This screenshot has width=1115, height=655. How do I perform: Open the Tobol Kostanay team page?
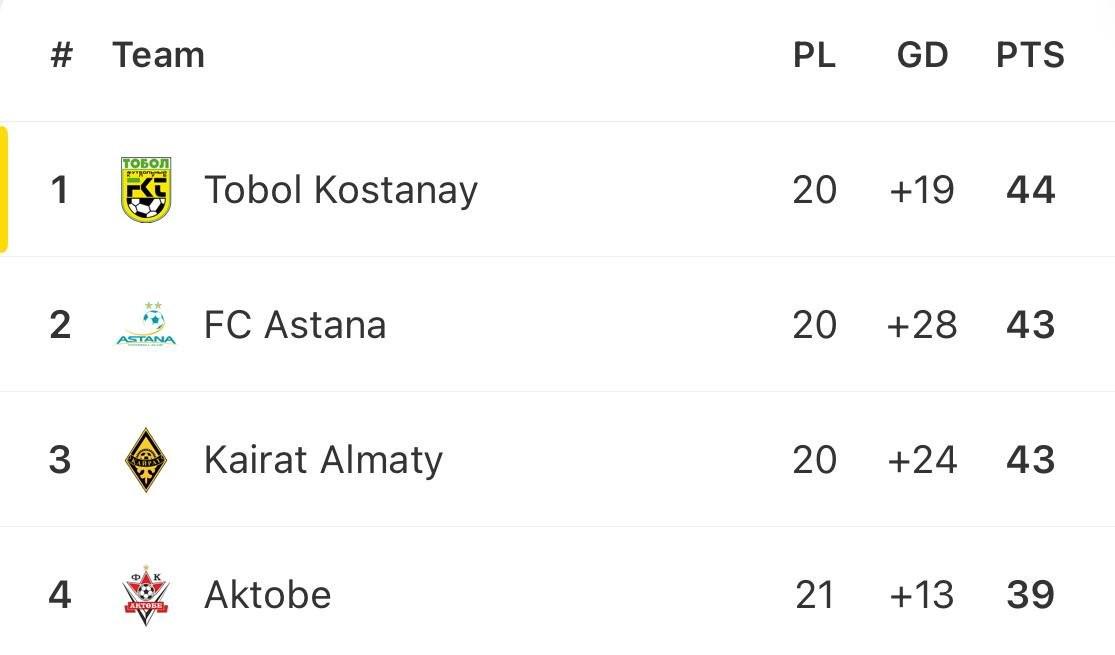coord(340,189)
